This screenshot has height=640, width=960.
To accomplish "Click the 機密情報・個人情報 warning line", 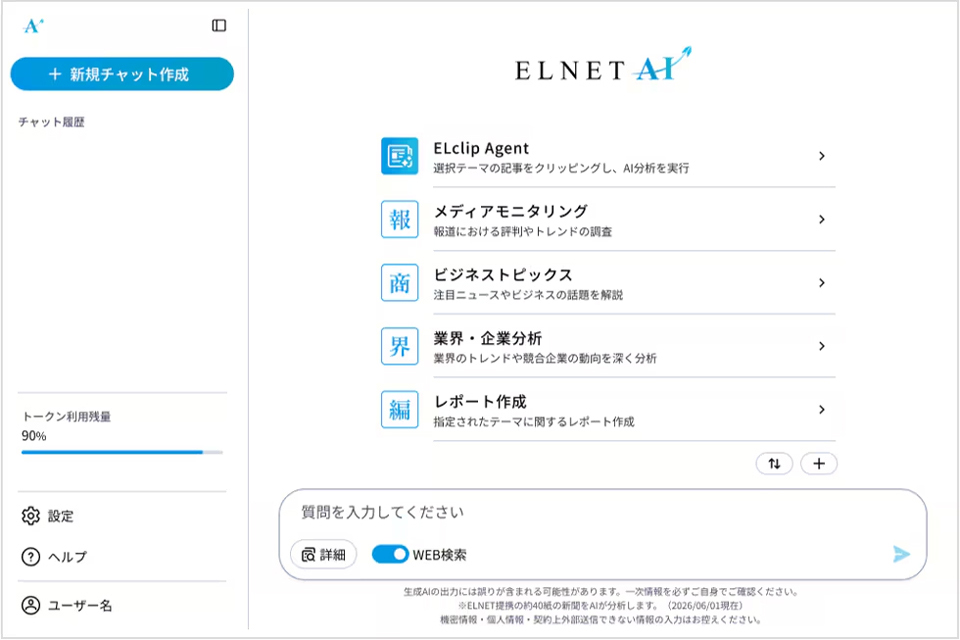I will point(601,620).
